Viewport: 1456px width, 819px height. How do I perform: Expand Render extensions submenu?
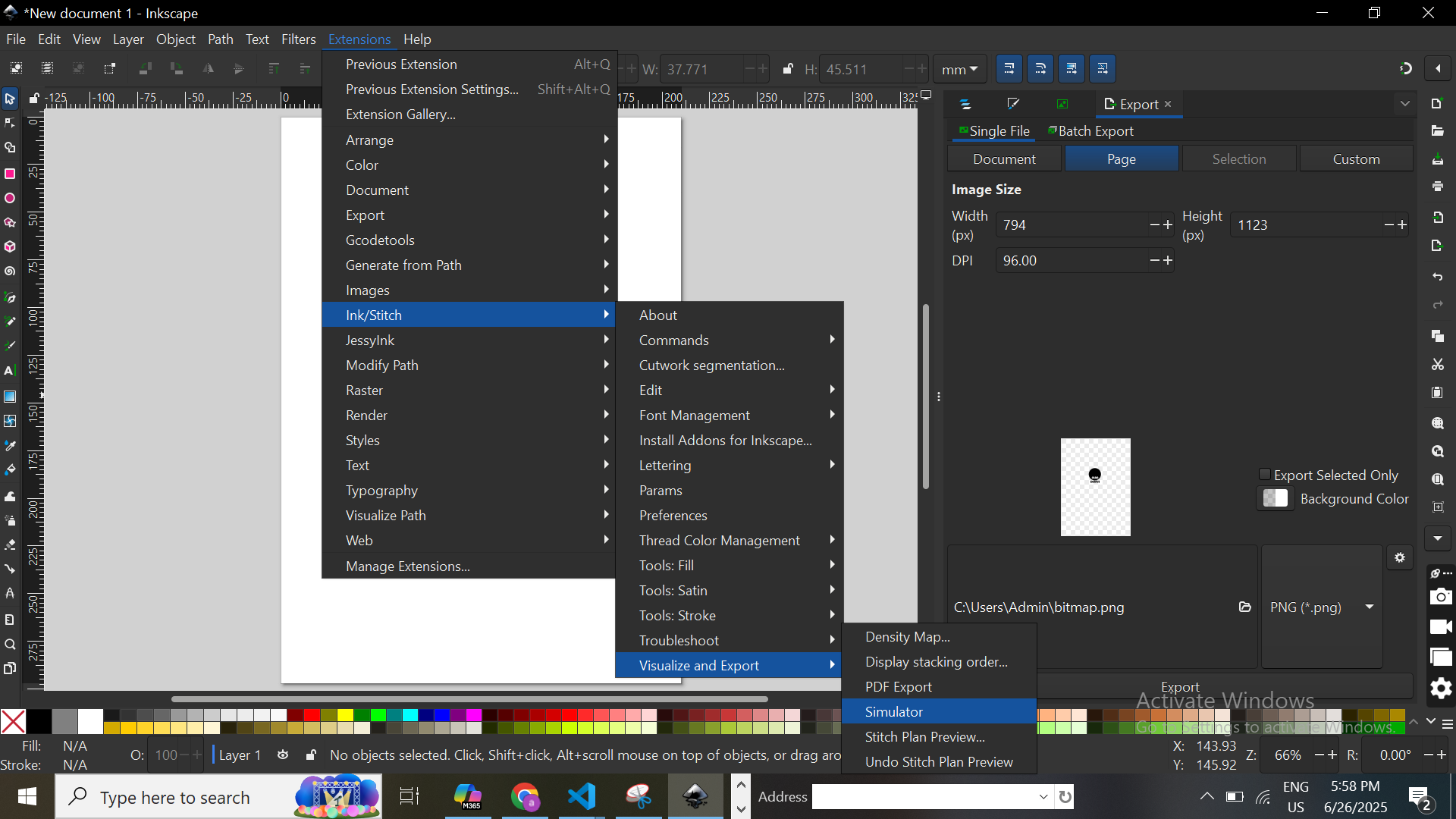pyautogui.click(x=469, y=415)
